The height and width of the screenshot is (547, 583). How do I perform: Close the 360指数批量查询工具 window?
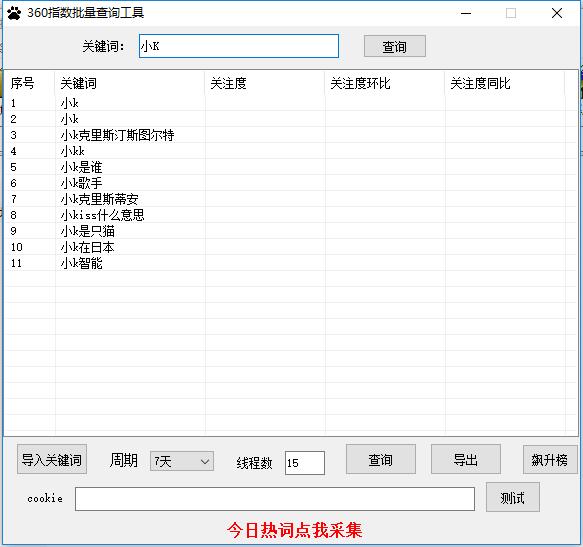point(557,13)
